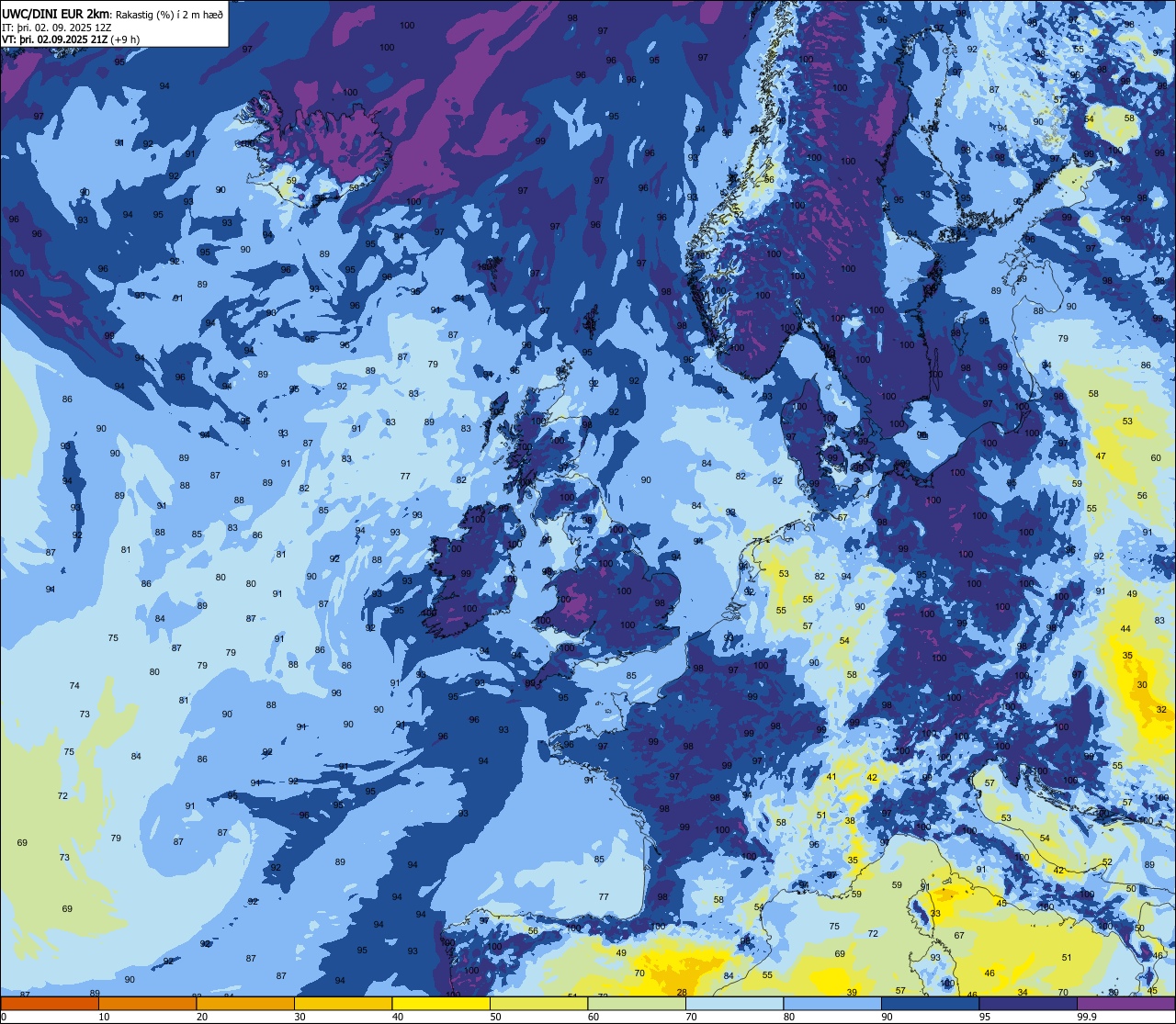Click the purple legend segment above 99.9

pyautogui.click(x=1125, y=1003)
